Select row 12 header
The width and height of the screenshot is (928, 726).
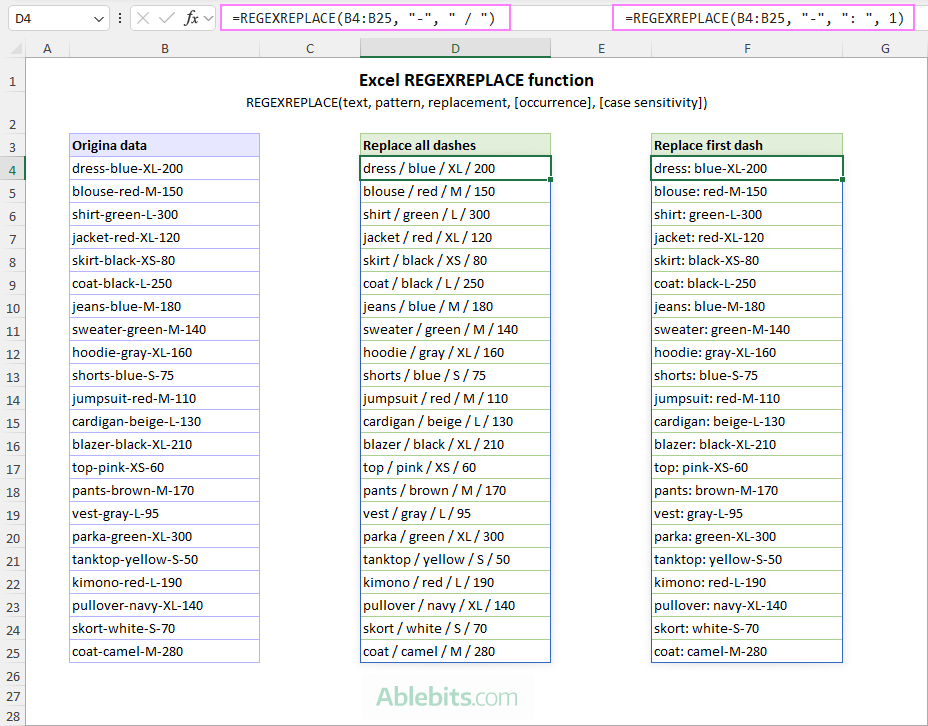13,354
